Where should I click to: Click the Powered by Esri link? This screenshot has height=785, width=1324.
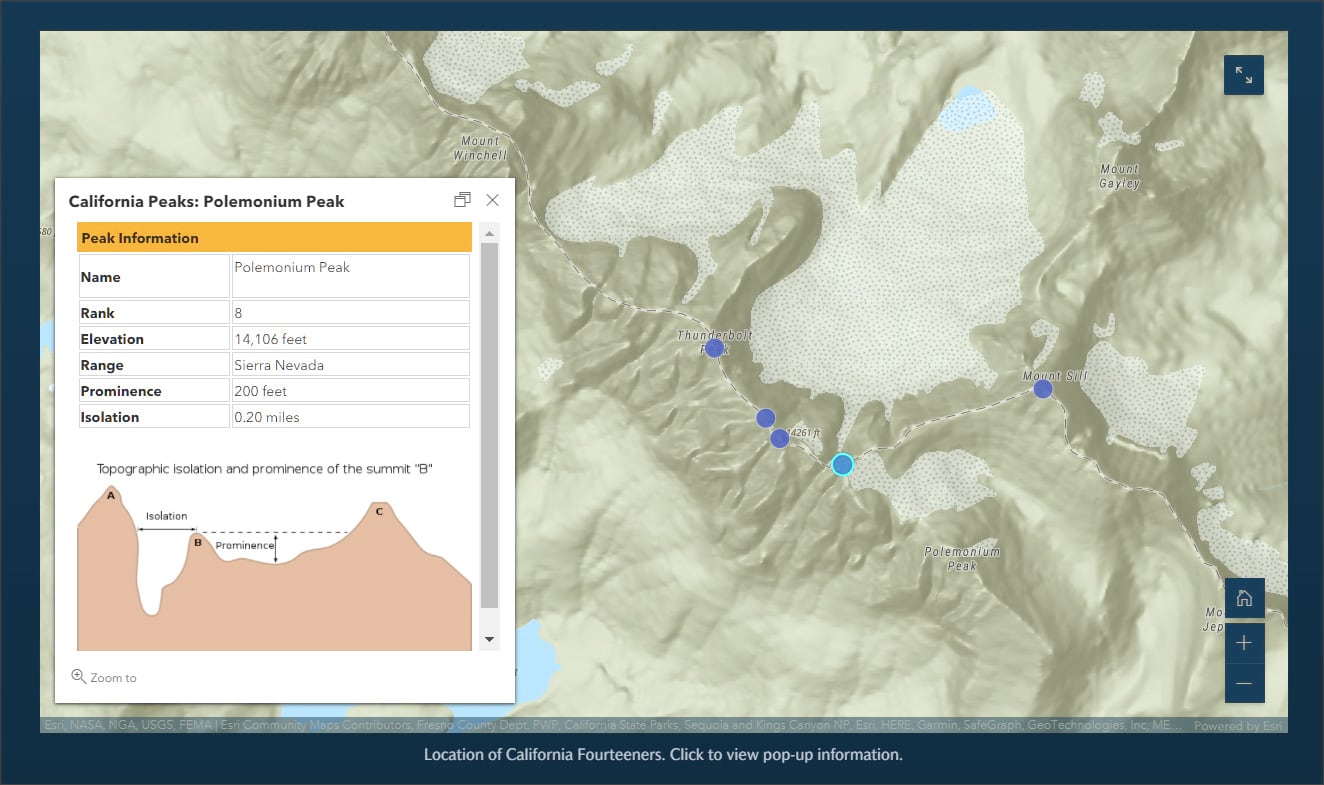[1239, 726]
